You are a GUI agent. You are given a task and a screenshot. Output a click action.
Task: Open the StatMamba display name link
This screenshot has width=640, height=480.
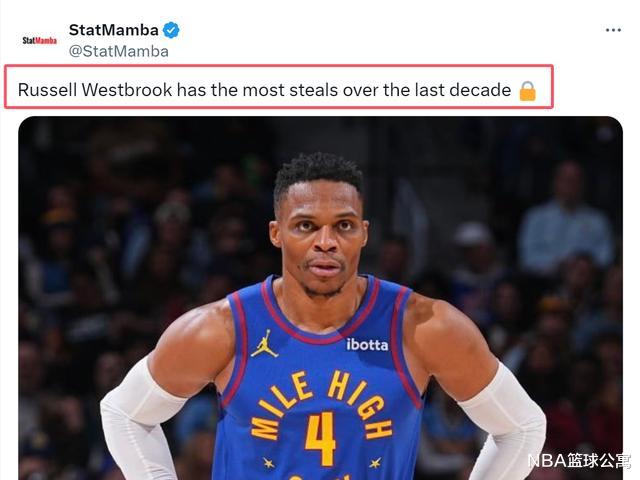pos(113,30)
